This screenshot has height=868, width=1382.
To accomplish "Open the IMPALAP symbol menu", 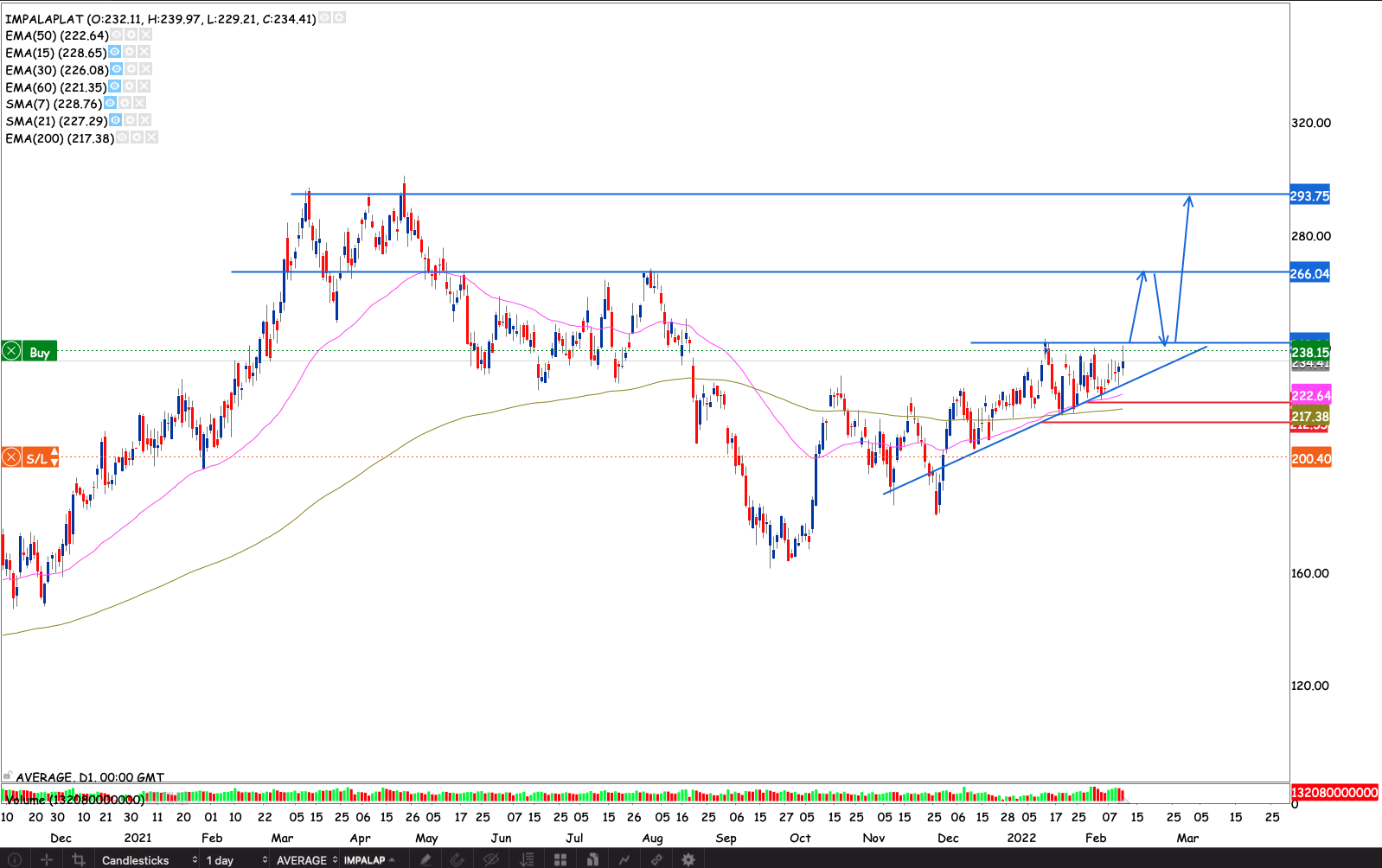I will pyautogui.click(x=369, y=859).
